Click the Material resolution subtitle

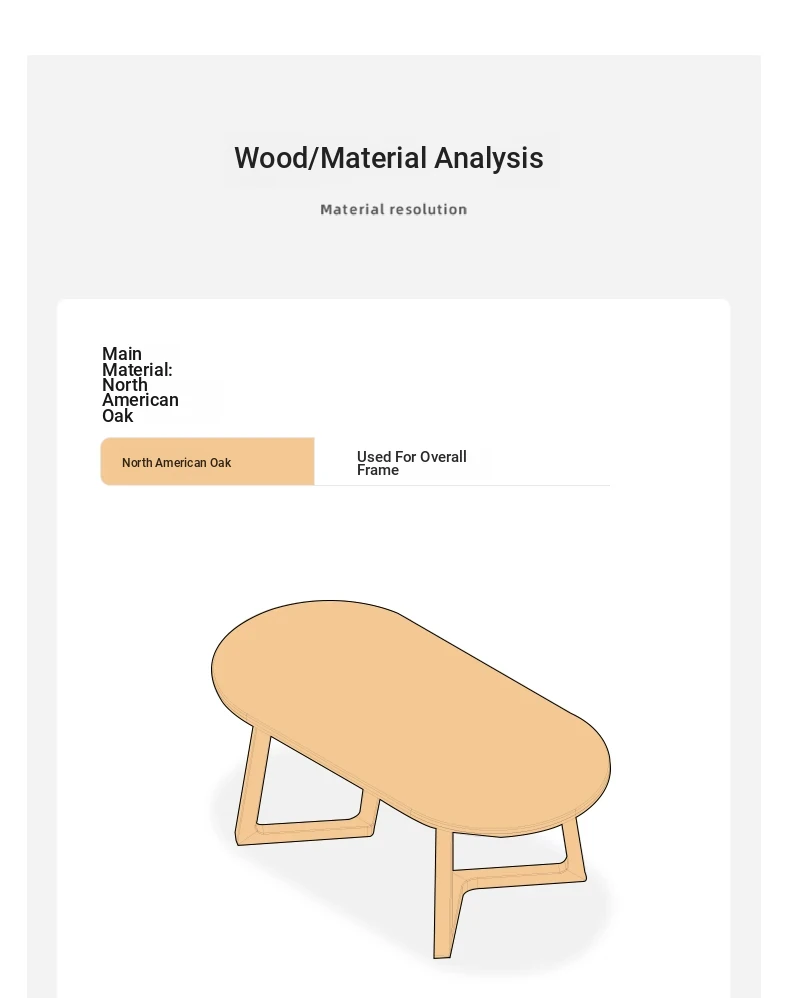point(393,209)
